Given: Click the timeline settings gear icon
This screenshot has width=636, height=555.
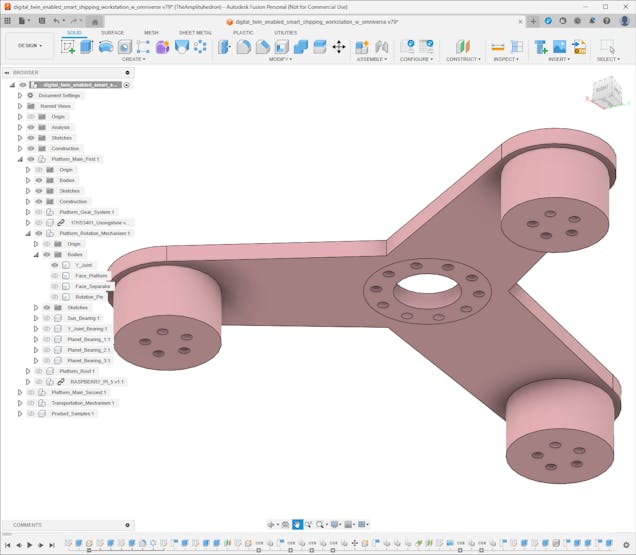Looking at the screenshot, I should [x=627, y=545].
